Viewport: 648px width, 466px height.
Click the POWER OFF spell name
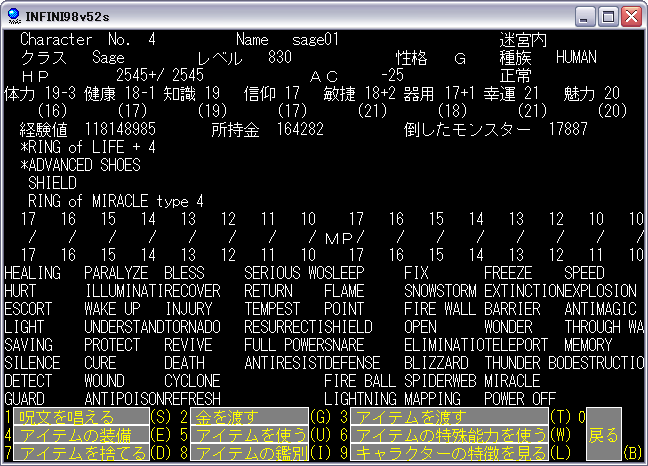click(x=520, y=399)
